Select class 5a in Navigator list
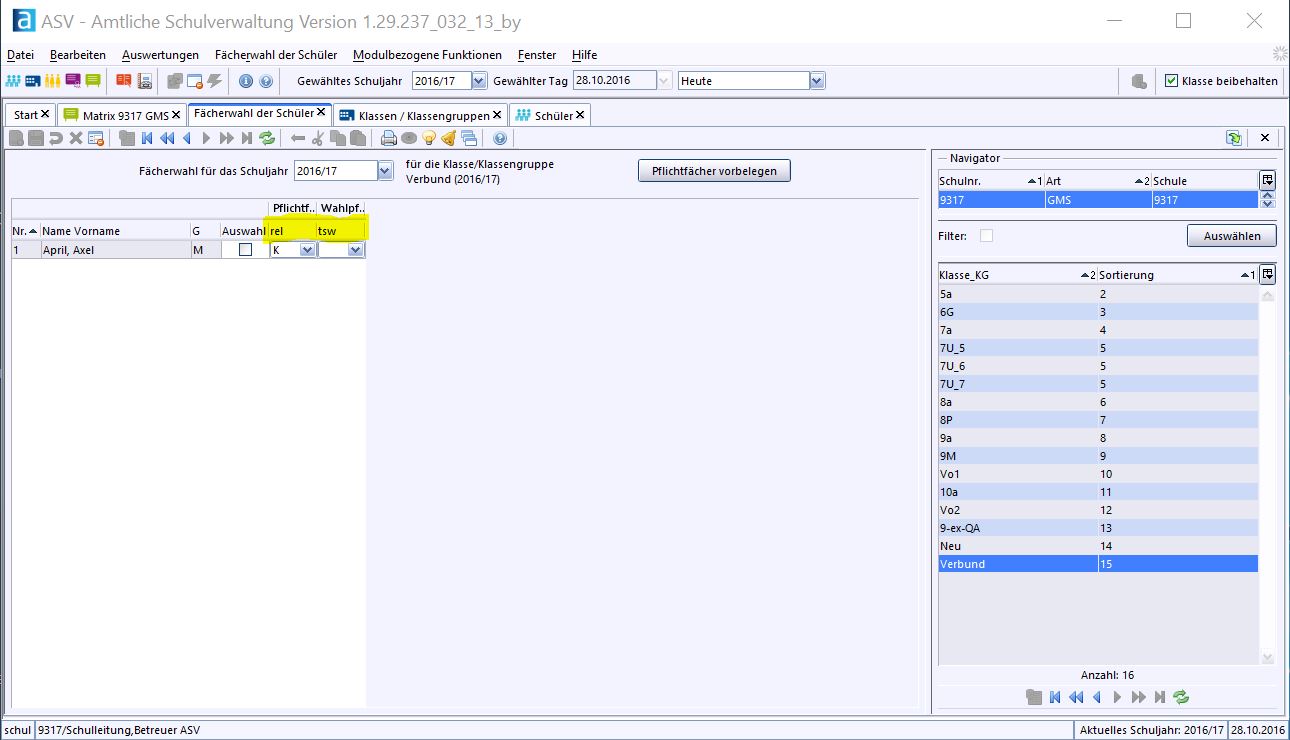Image resolution: width=1290 pixels, height=740 pixels. pos(1098,294)
